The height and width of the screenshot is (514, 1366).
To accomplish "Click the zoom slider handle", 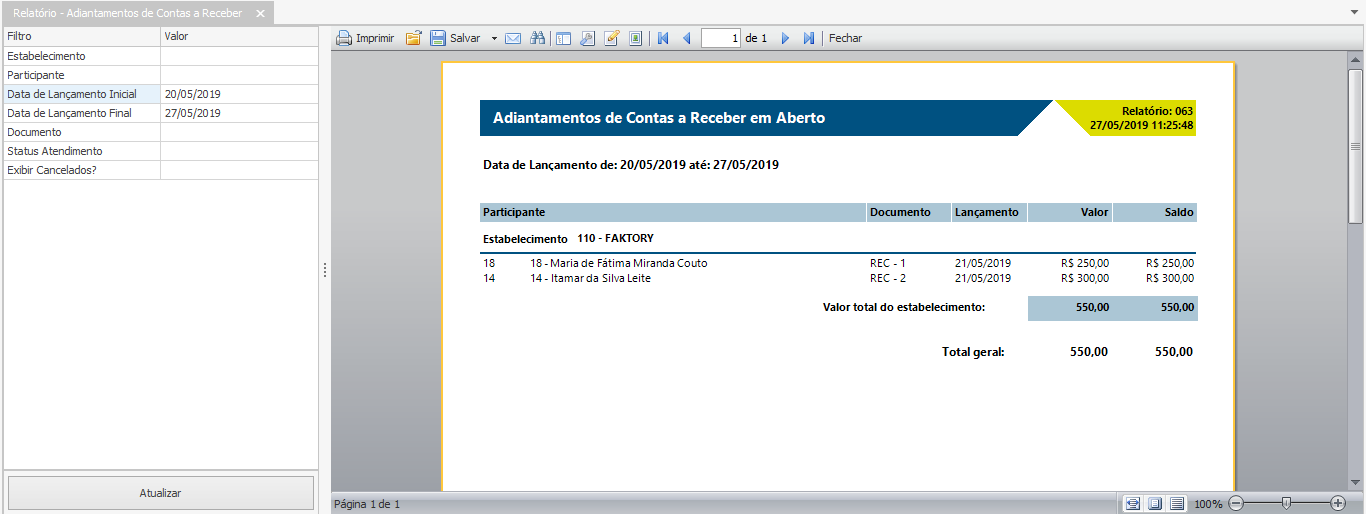I will (1286, 503).
